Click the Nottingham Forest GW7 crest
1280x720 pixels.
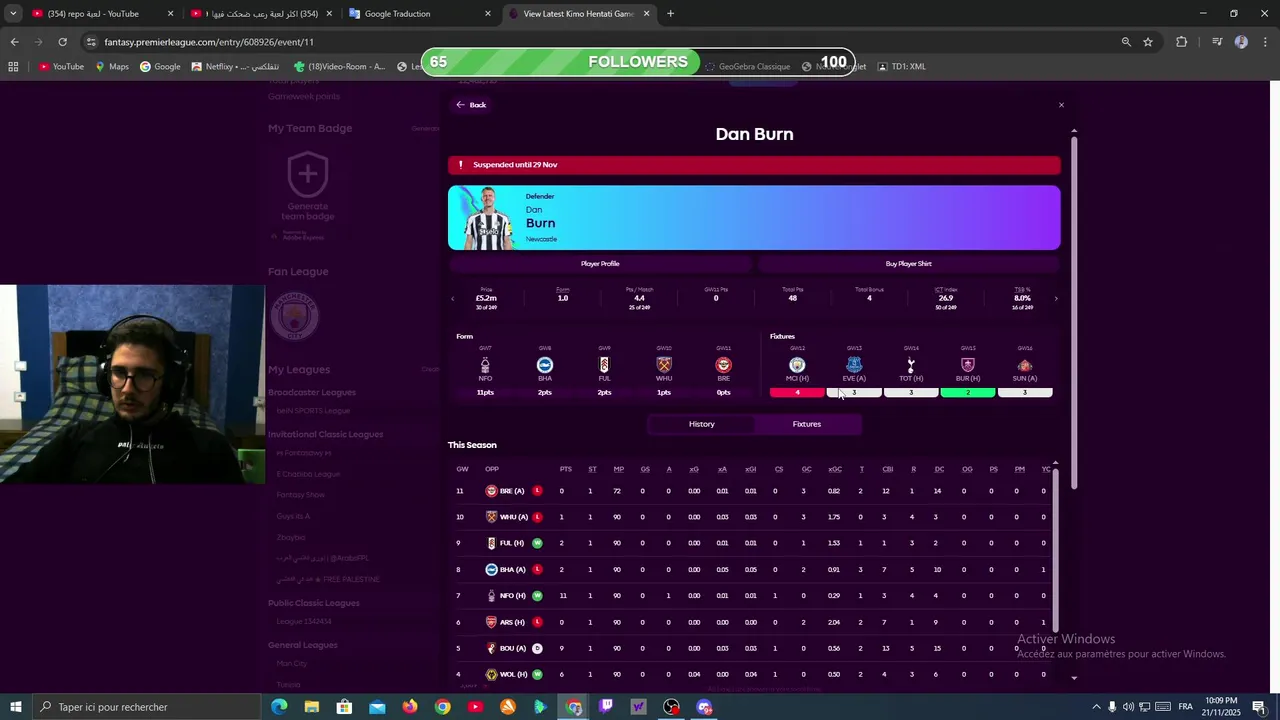[x=485, y=365]
